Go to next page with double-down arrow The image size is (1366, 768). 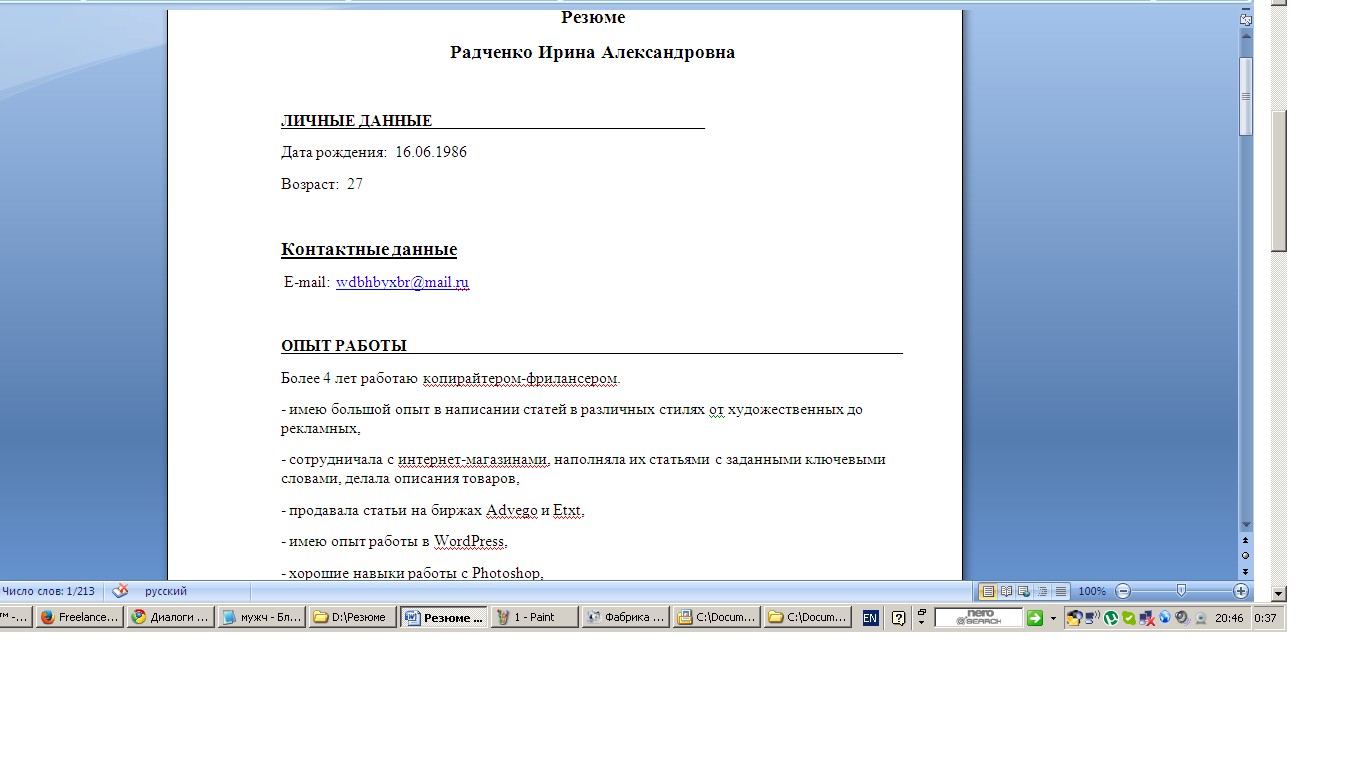[1246, 571]
